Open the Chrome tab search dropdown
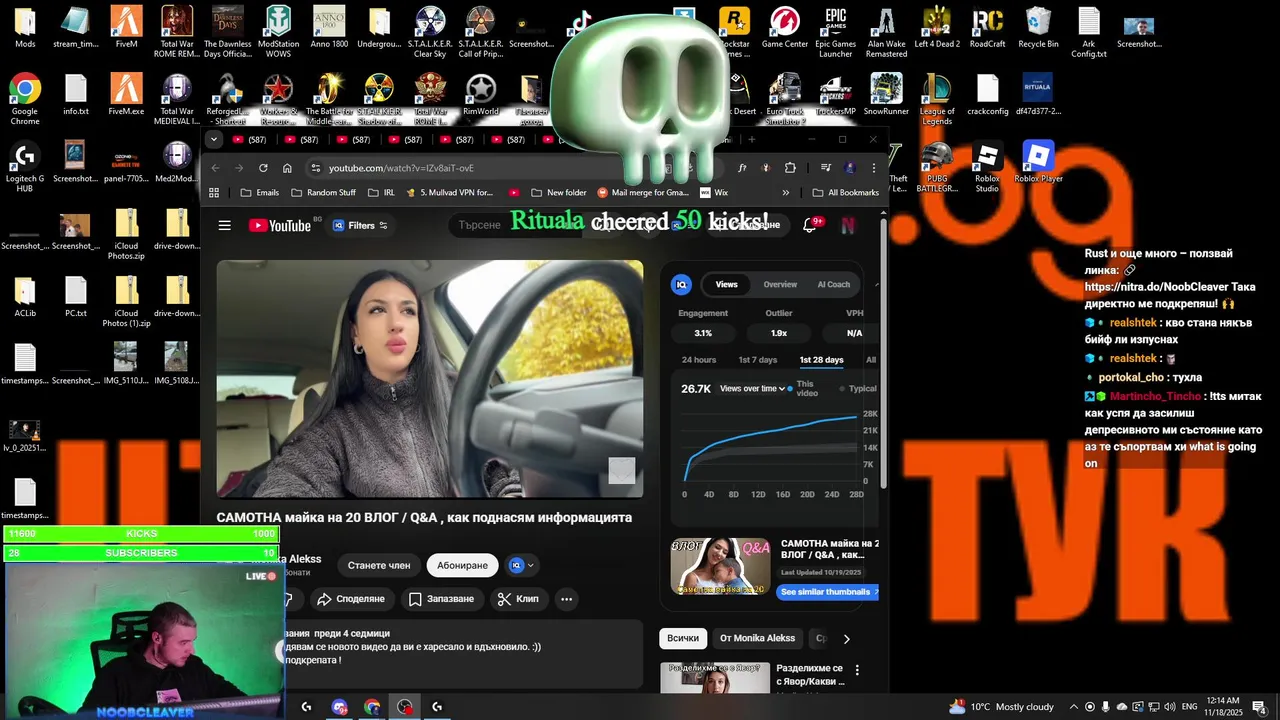Screen dimensions: 1280x720 [x=215, y=140]
